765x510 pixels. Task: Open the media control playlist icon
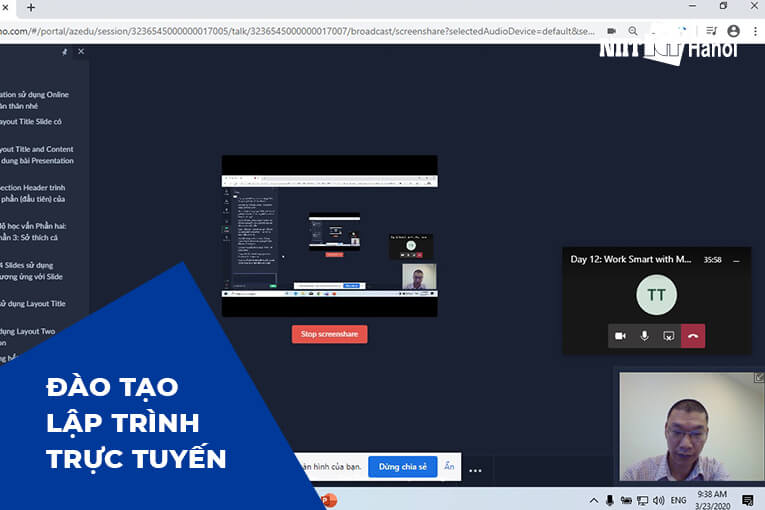coord(711,31)
